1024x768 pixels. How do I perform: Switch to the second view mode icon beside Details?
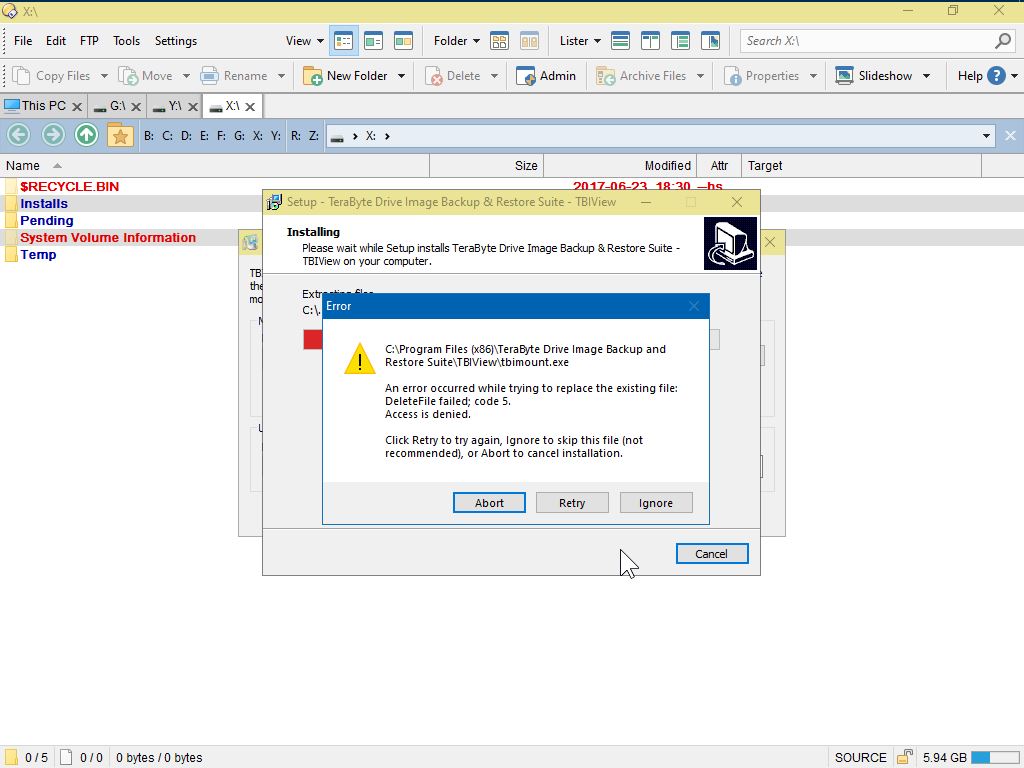click(374, 41)
